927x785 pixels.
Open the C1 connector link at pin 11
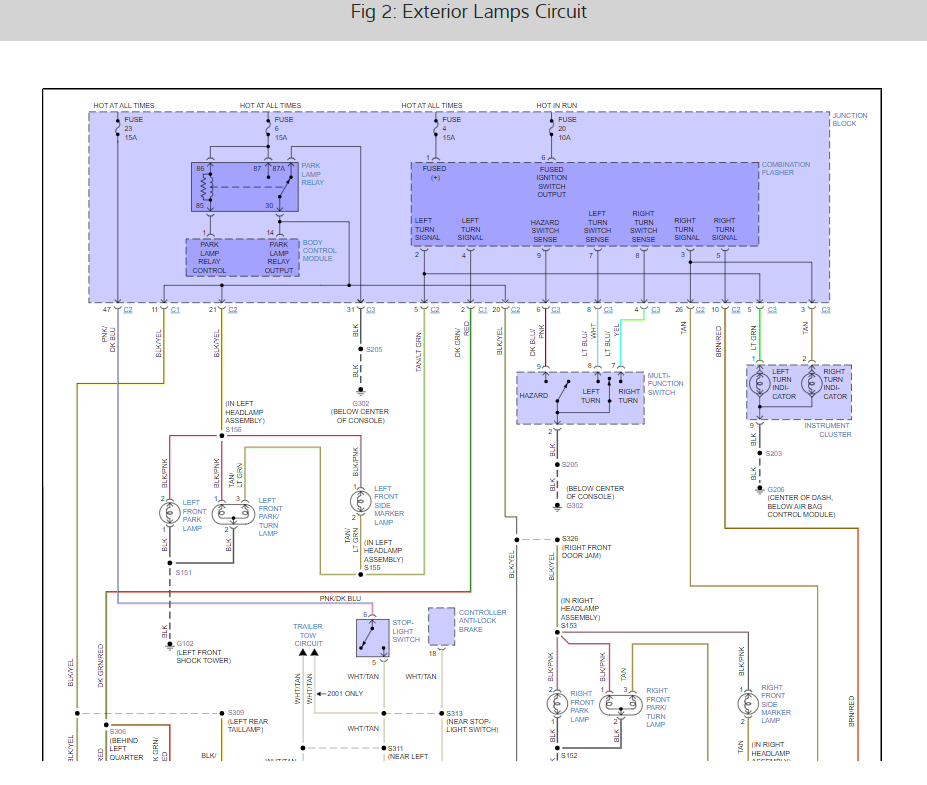coord(175,310)
